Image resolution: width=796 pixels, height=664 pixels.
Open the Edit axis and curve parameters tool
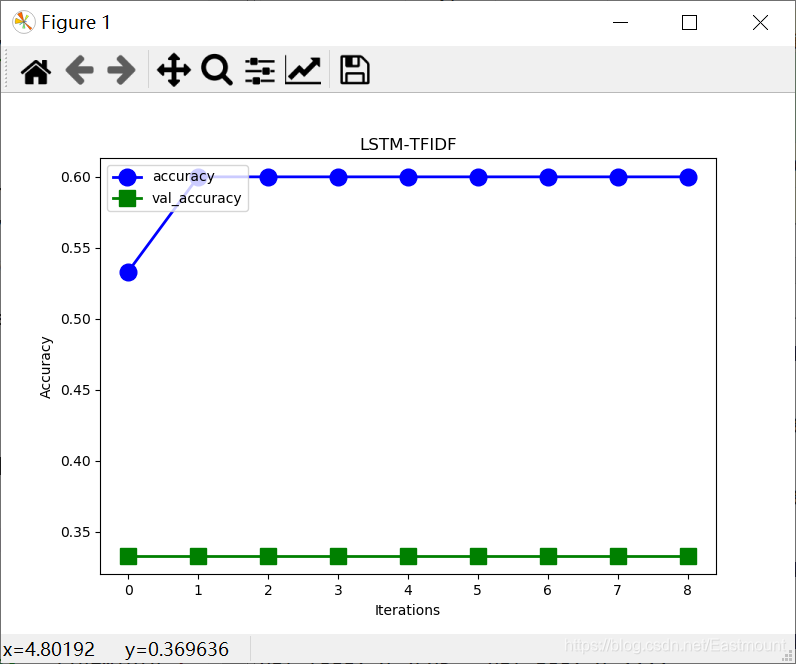click(303, 70)
